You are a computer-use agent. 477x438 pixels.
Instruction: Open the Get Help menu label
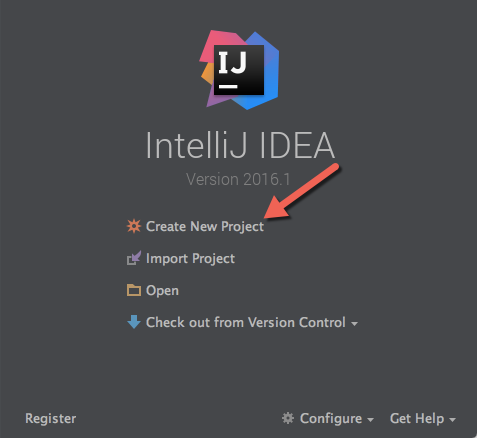tap(417, 419)
